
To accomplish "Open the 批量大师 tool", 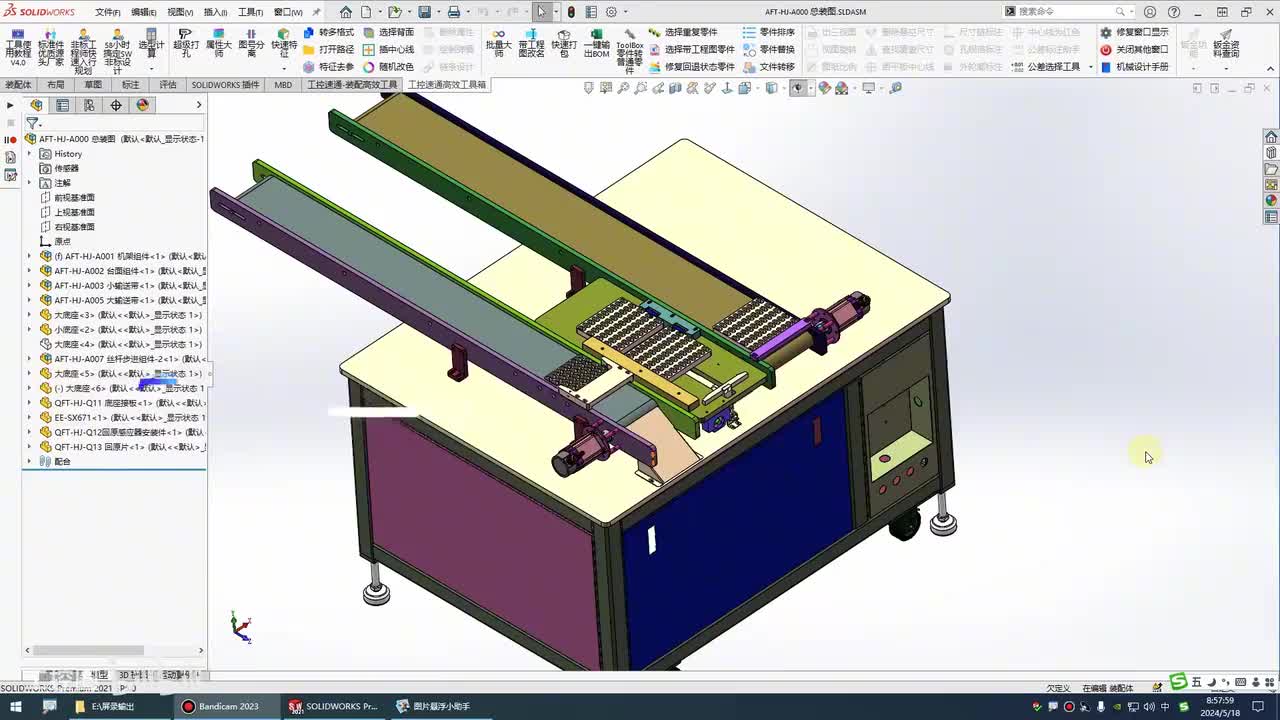I will click(498, 44).
